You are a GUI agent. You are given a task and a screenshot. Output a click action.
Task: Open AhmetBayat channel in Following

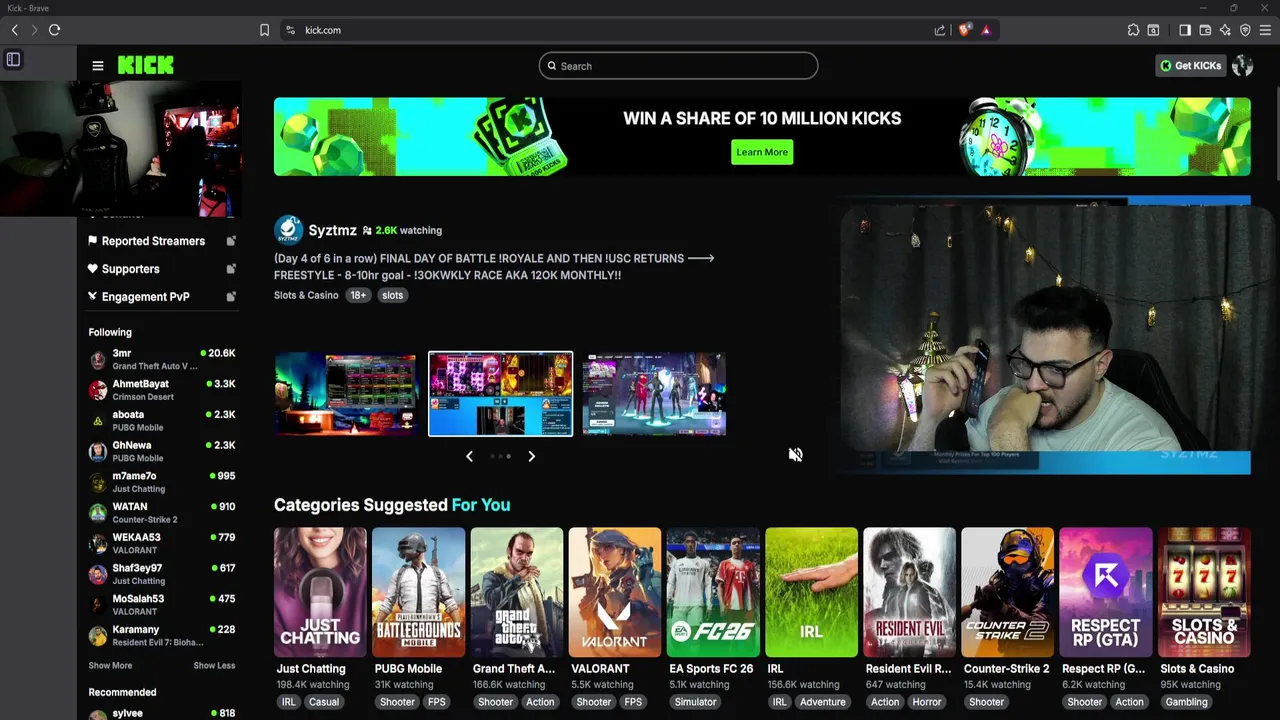(x=161, y=390)
